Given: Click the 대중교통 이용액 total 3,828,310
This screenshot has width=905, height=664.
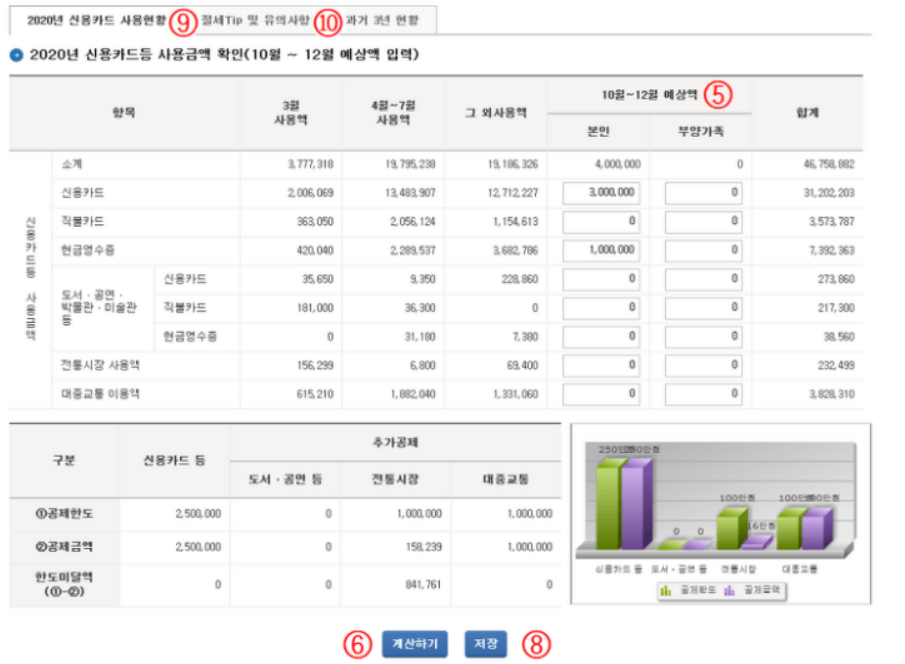Looking at the screenshot, I should [831, 394].
